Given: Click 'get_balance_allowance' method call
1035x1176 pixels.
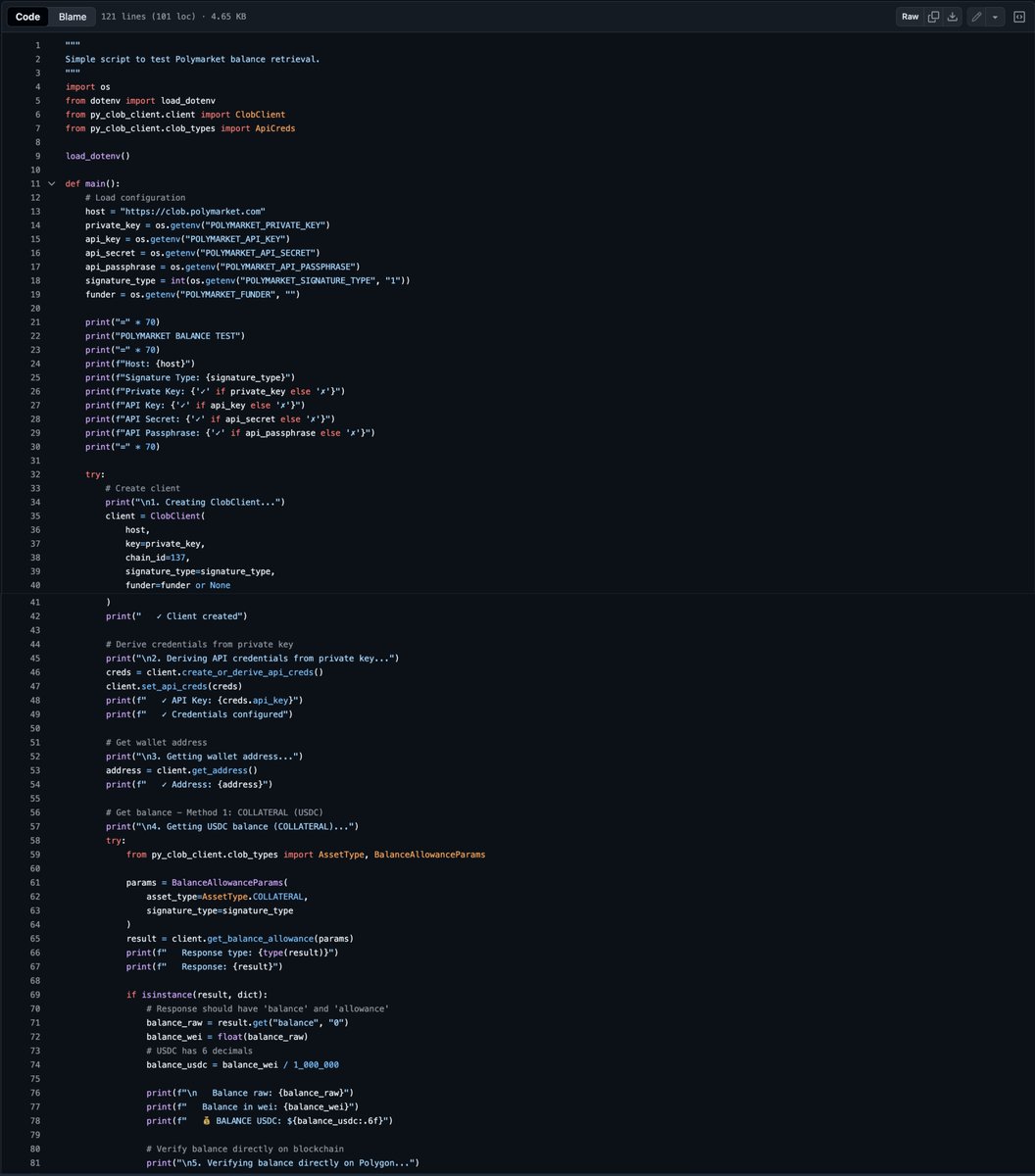Looking at the screenshot, I should point(262,939).
